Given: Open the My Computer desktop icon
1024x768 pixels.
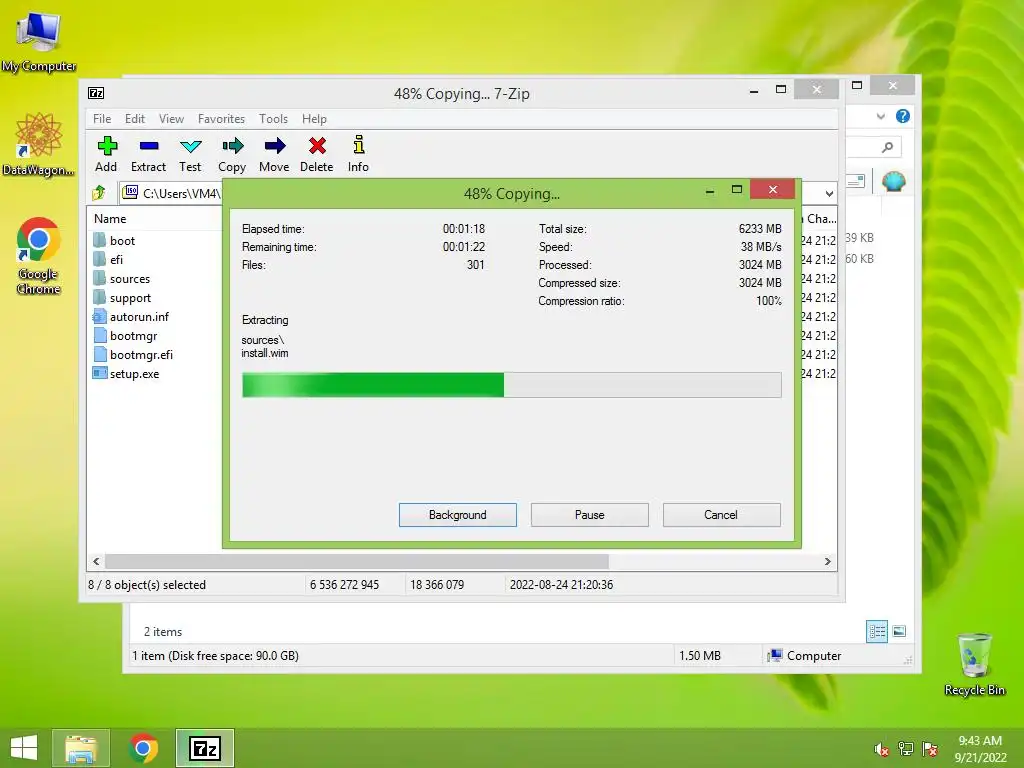Looking at the screenshot, I should pos(39,40).
